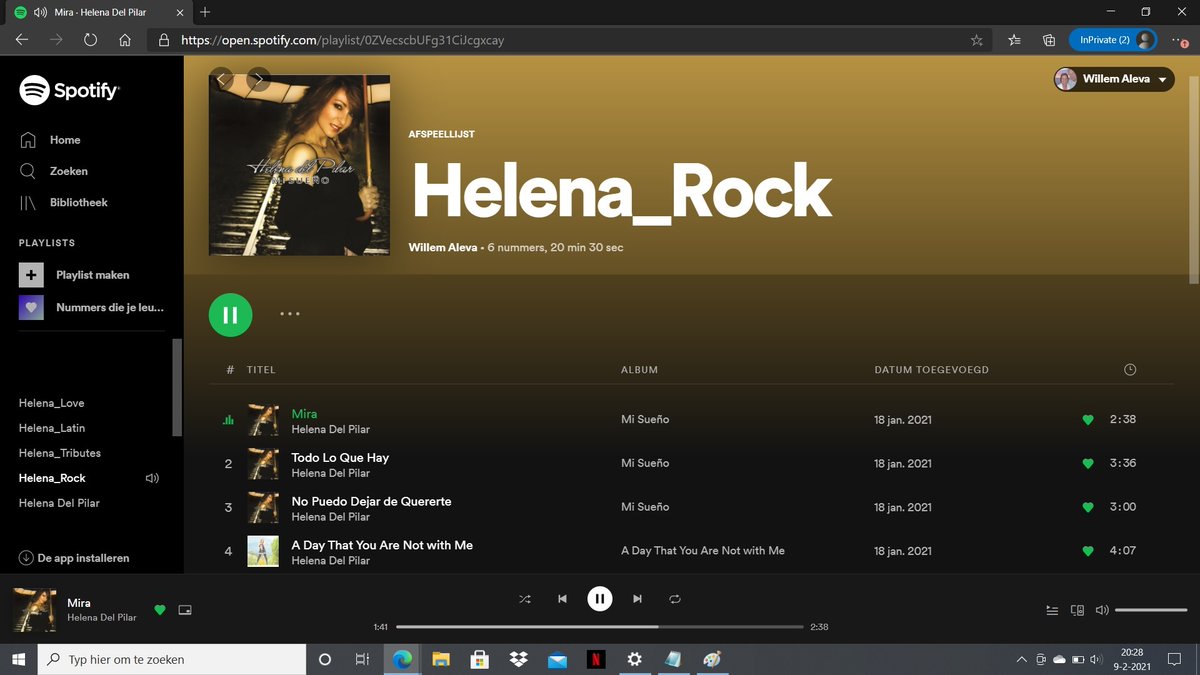
Task: Open the browser favorites list icon
Action: [x=1014, y=40]
